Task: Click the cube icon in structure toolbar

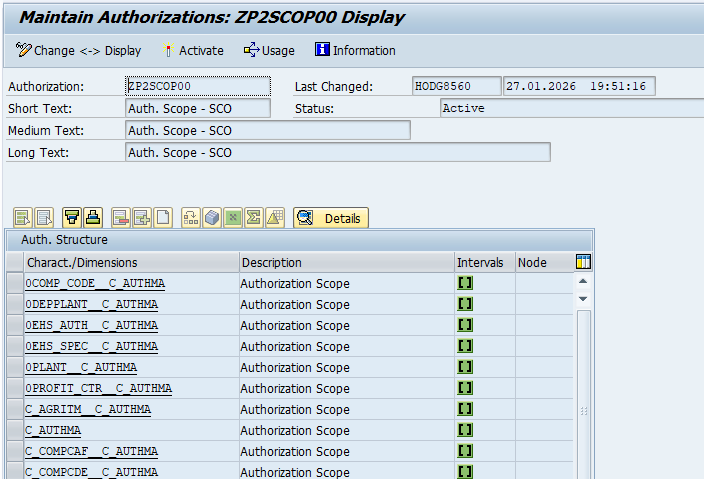Action: click(212, 218)
